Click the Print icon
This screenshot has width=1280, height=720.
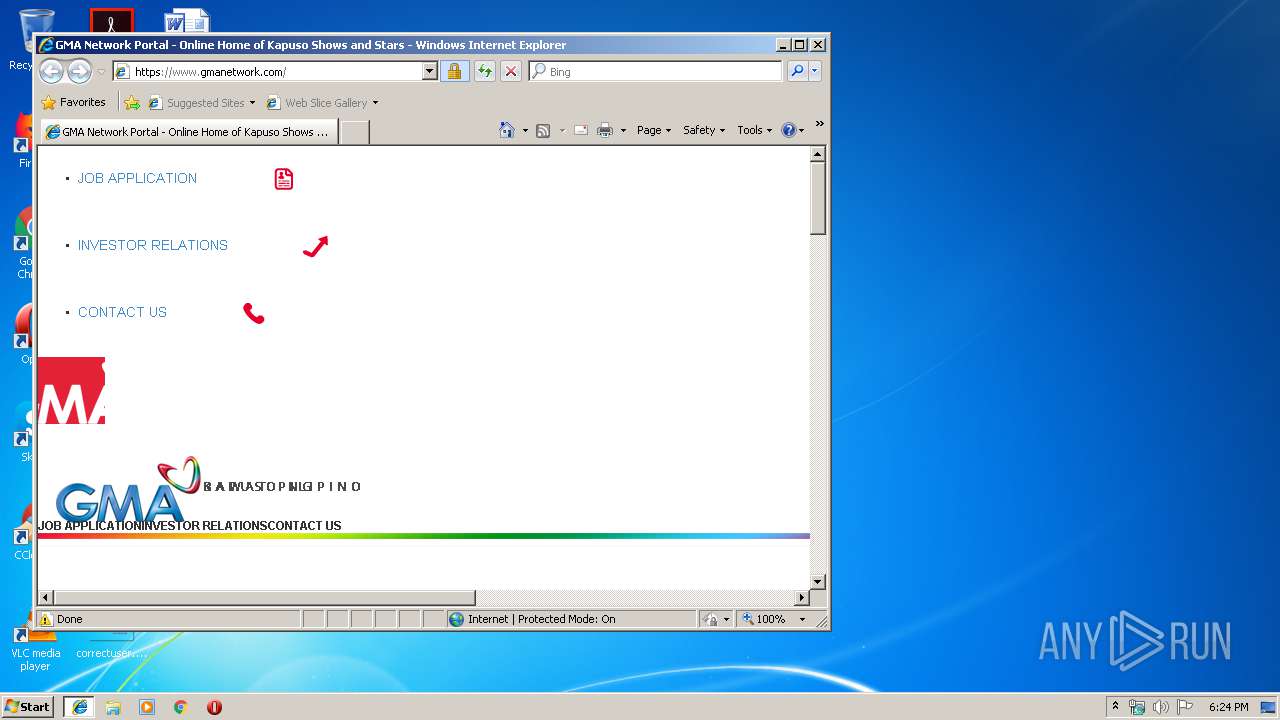coord(605,130)
